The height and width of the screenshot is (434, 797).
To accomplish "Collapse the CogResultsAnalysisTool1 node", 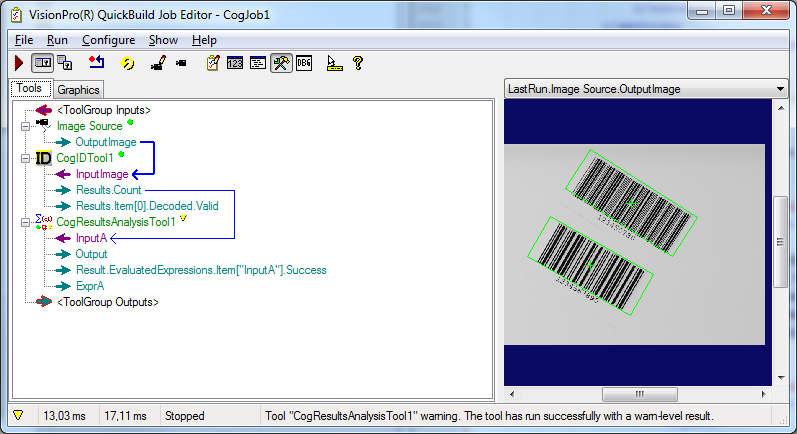I will (x=26, y=222).
